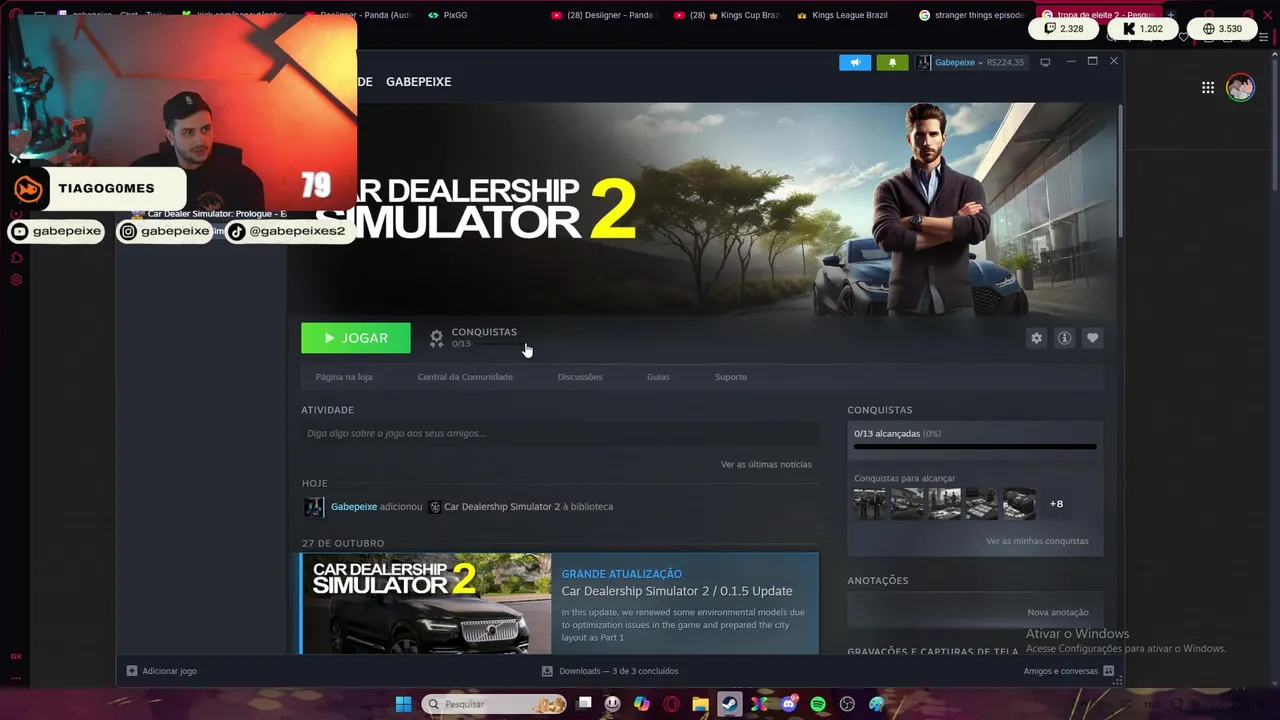The width and height of the screenshot is (1280, 720).
Task: Open the 0.1.5 Update news thumbnail
Action: [426, 603]
